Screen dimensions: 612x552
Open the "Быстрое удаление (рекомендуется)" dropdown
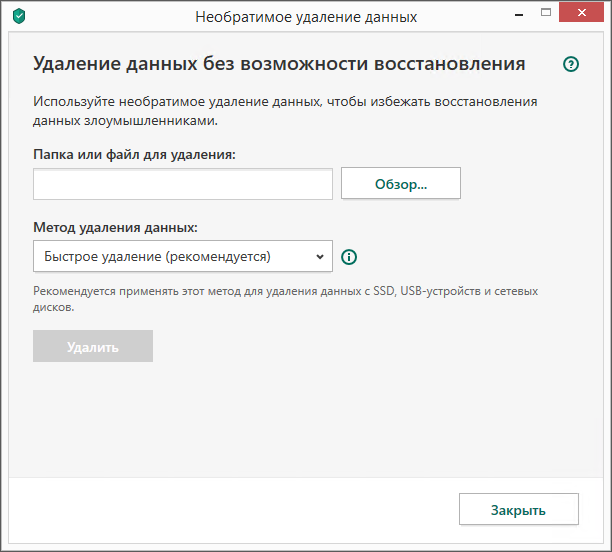pos(170,256)
